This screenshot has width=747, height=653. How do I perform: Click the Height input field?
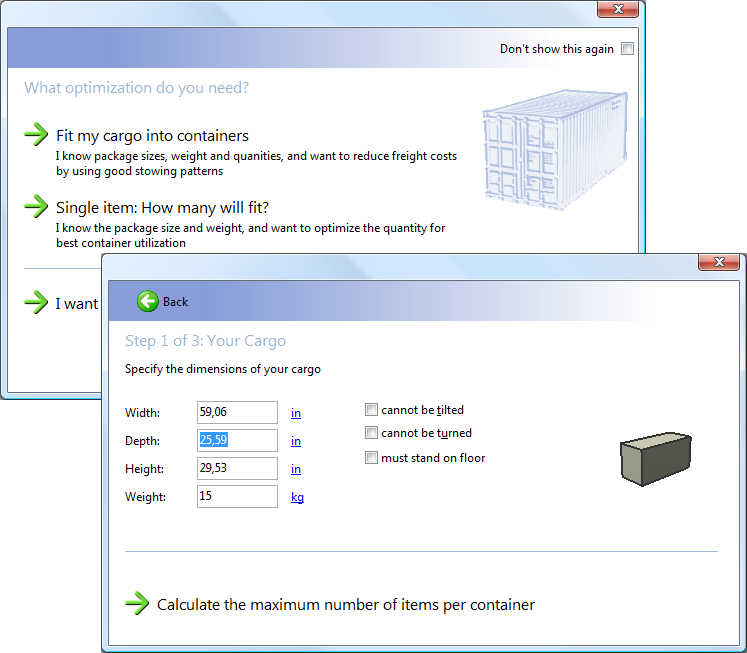(237, 468)
